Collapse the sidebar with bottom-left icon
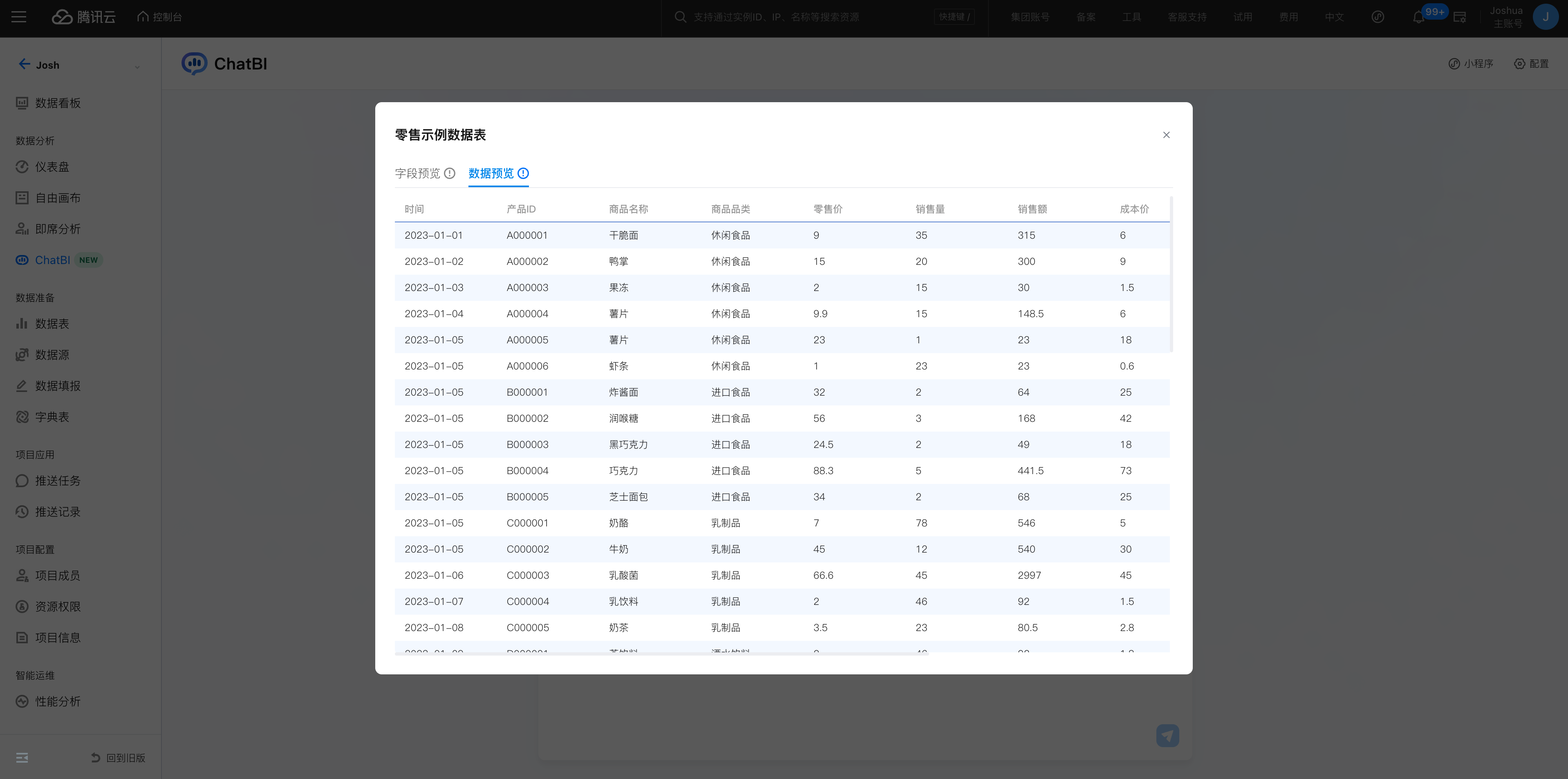Viewport: 1568px width, 779px height. pos(22,758)
